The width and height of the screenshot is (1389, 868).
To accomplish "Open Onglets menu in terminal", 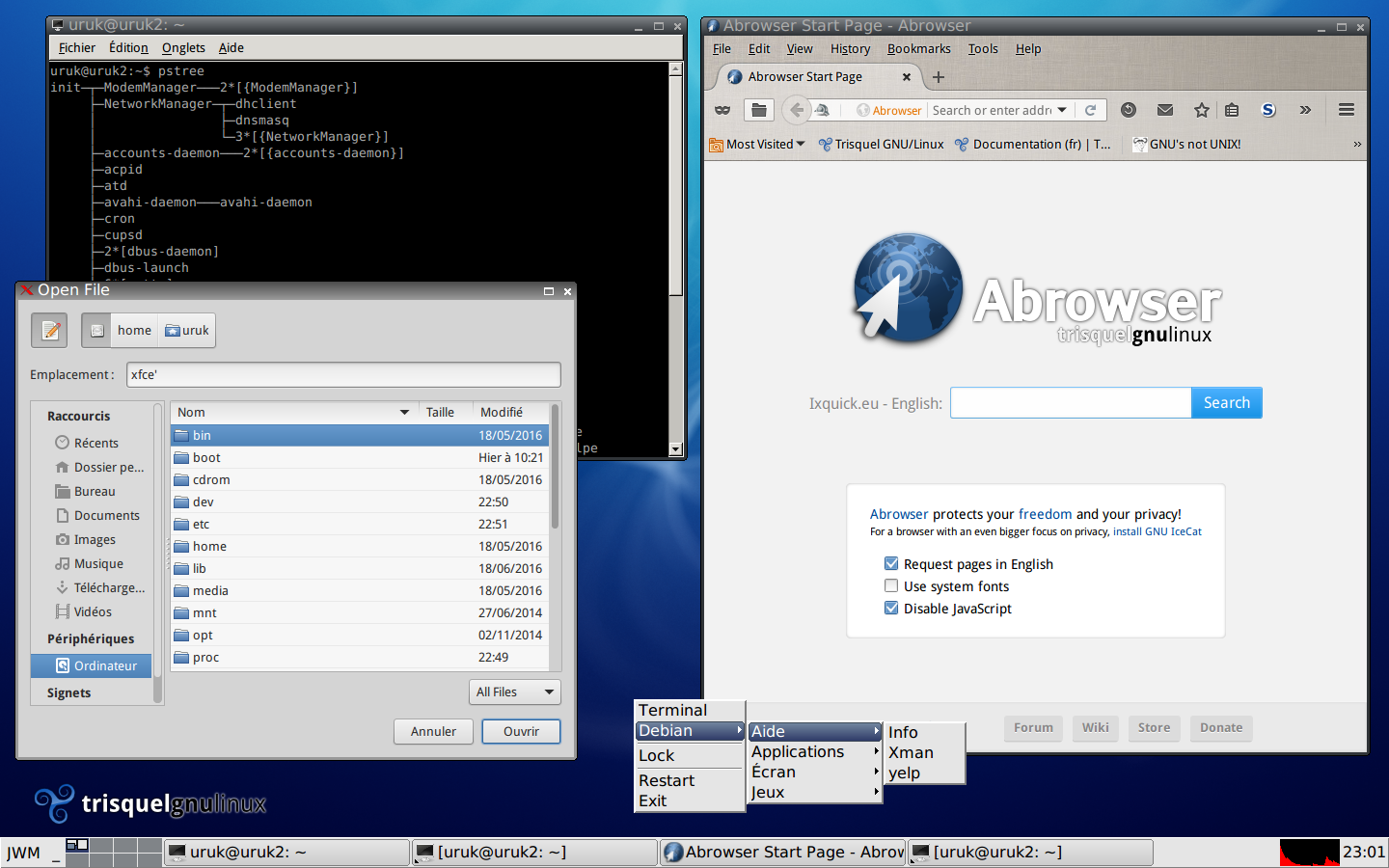I will click(183, 47).
